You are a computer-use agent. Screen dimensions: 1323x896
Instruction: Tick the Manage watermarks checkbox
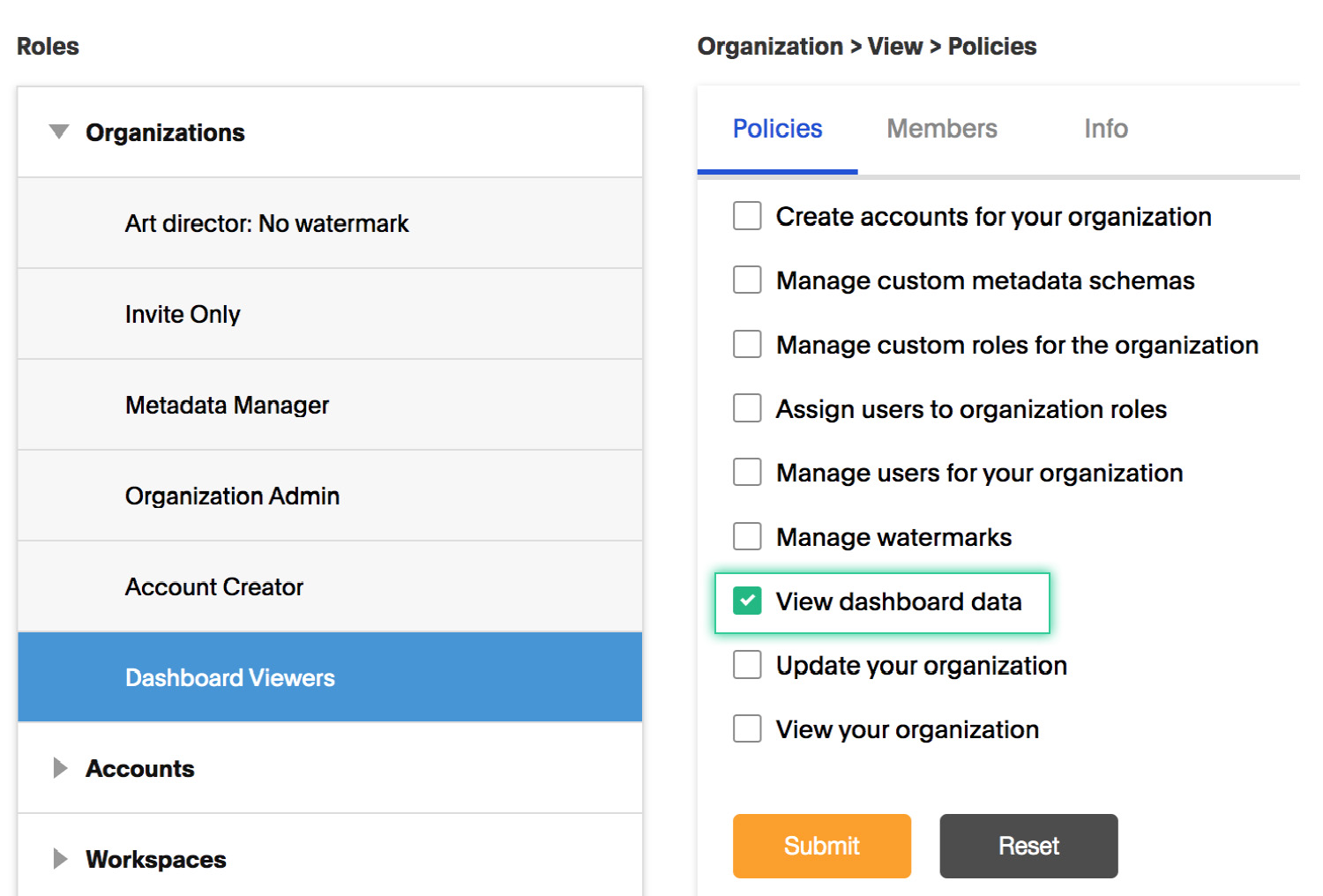tap(747, 537)
